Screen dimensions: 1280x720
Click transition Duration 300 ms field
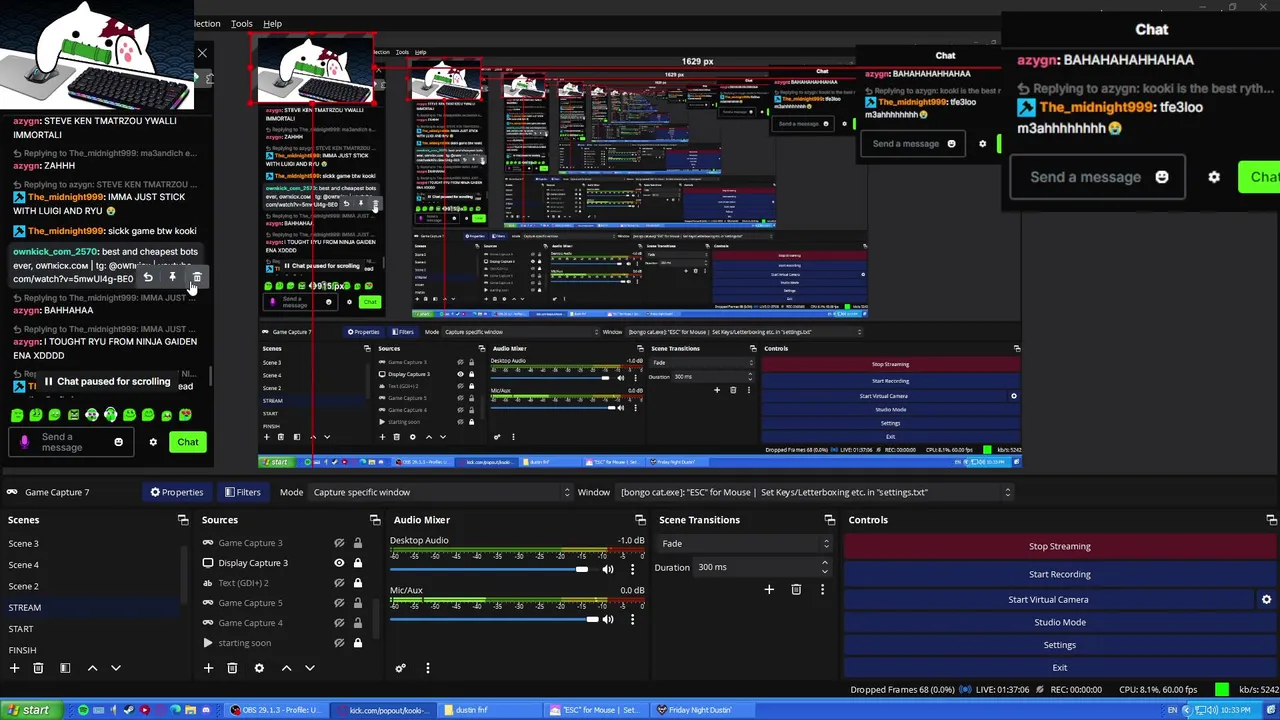click(x=763, y=567)
